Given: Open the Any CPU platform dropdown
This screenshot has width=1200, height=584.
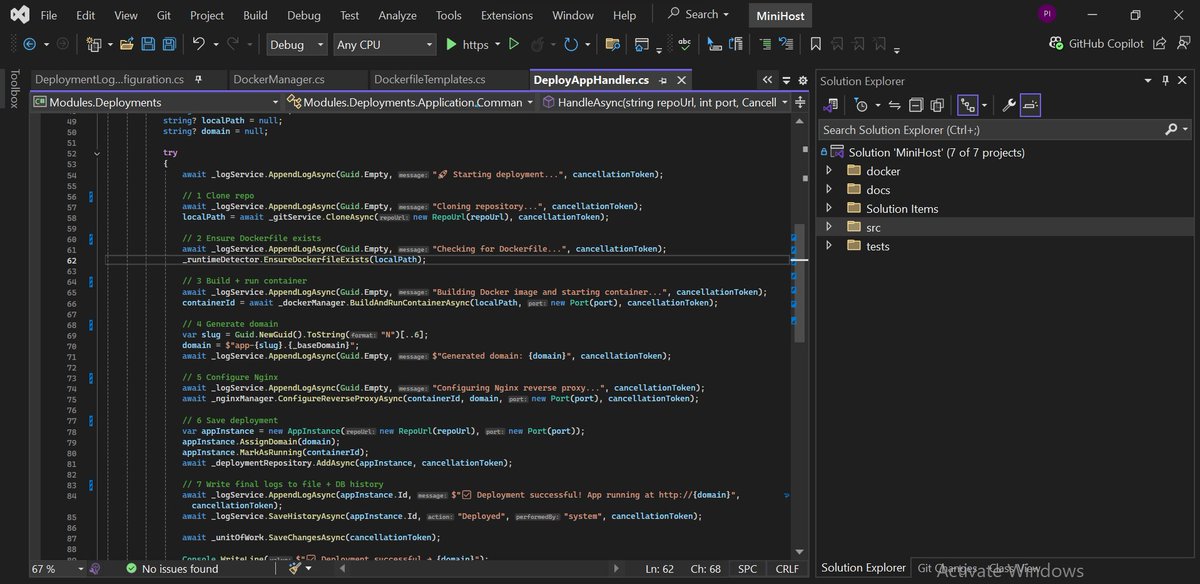Looking at the screenshot, I should 385,44.
